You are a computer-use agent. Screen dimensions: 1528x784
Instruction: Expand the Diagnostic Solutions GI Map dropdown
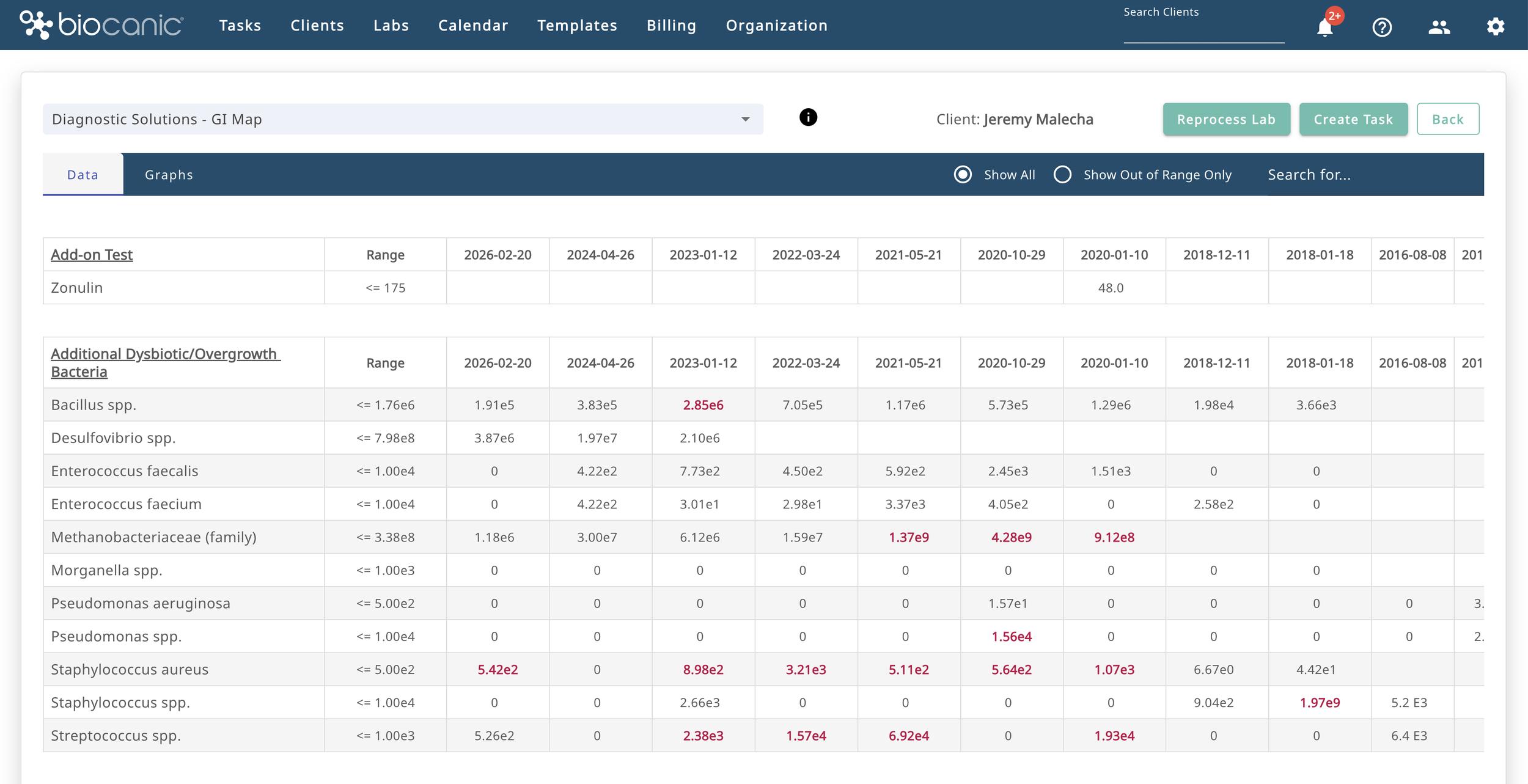(x=403, y=119)
